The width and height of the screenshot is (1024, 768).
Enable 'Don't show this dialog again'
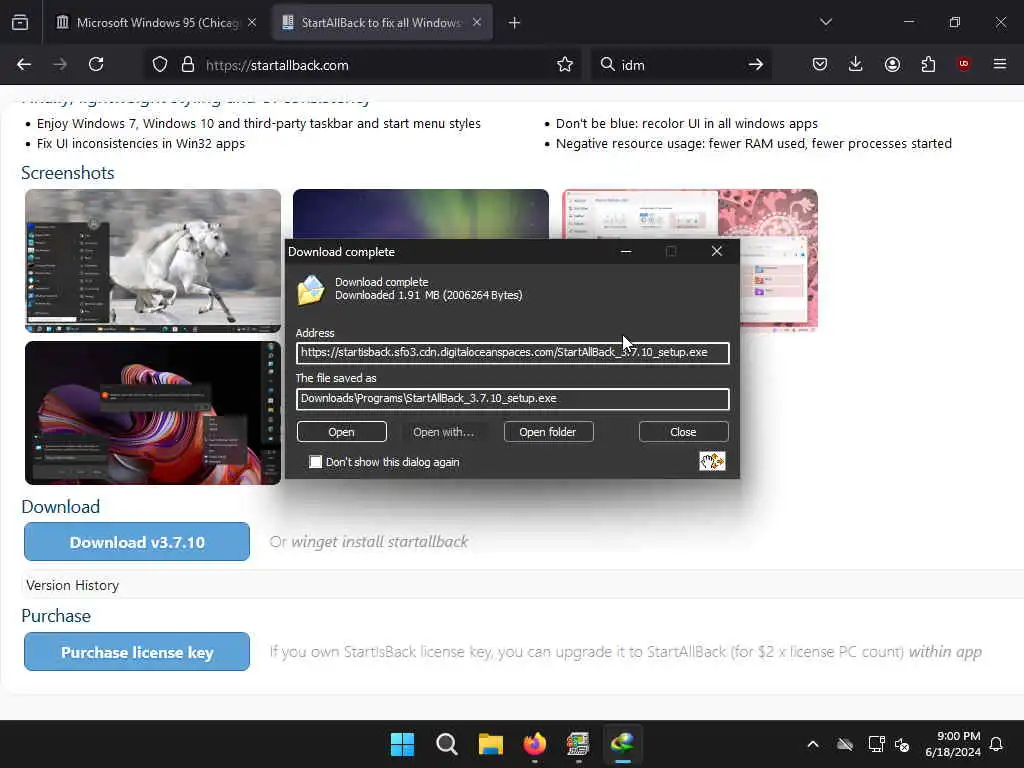315,462
